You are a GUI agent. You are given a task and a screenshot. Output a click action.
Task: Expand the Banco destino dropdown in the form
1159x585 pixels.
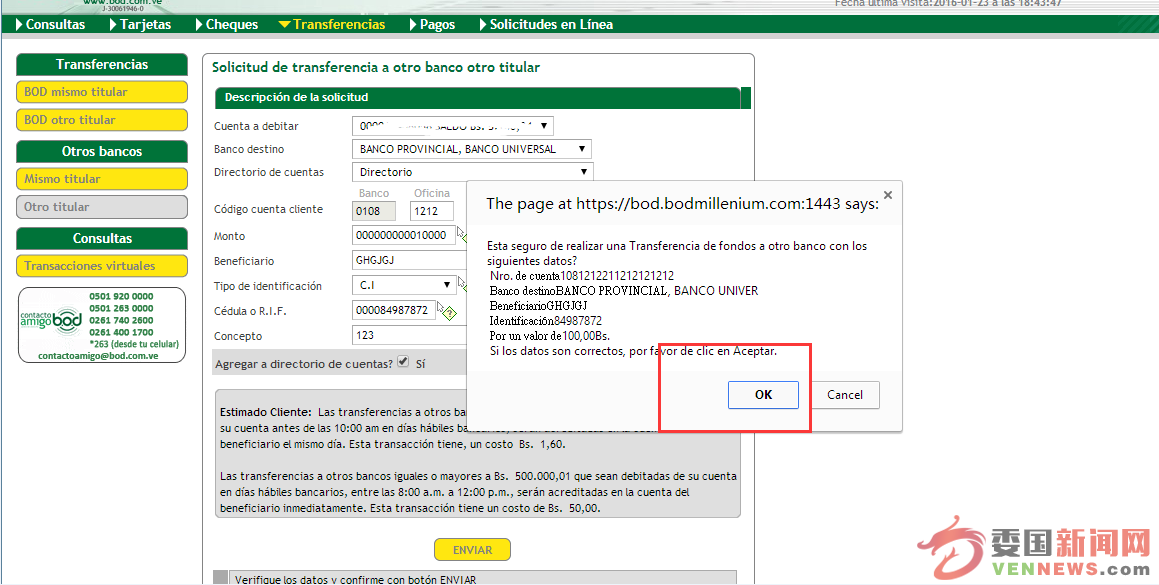(x=472, y=149)
